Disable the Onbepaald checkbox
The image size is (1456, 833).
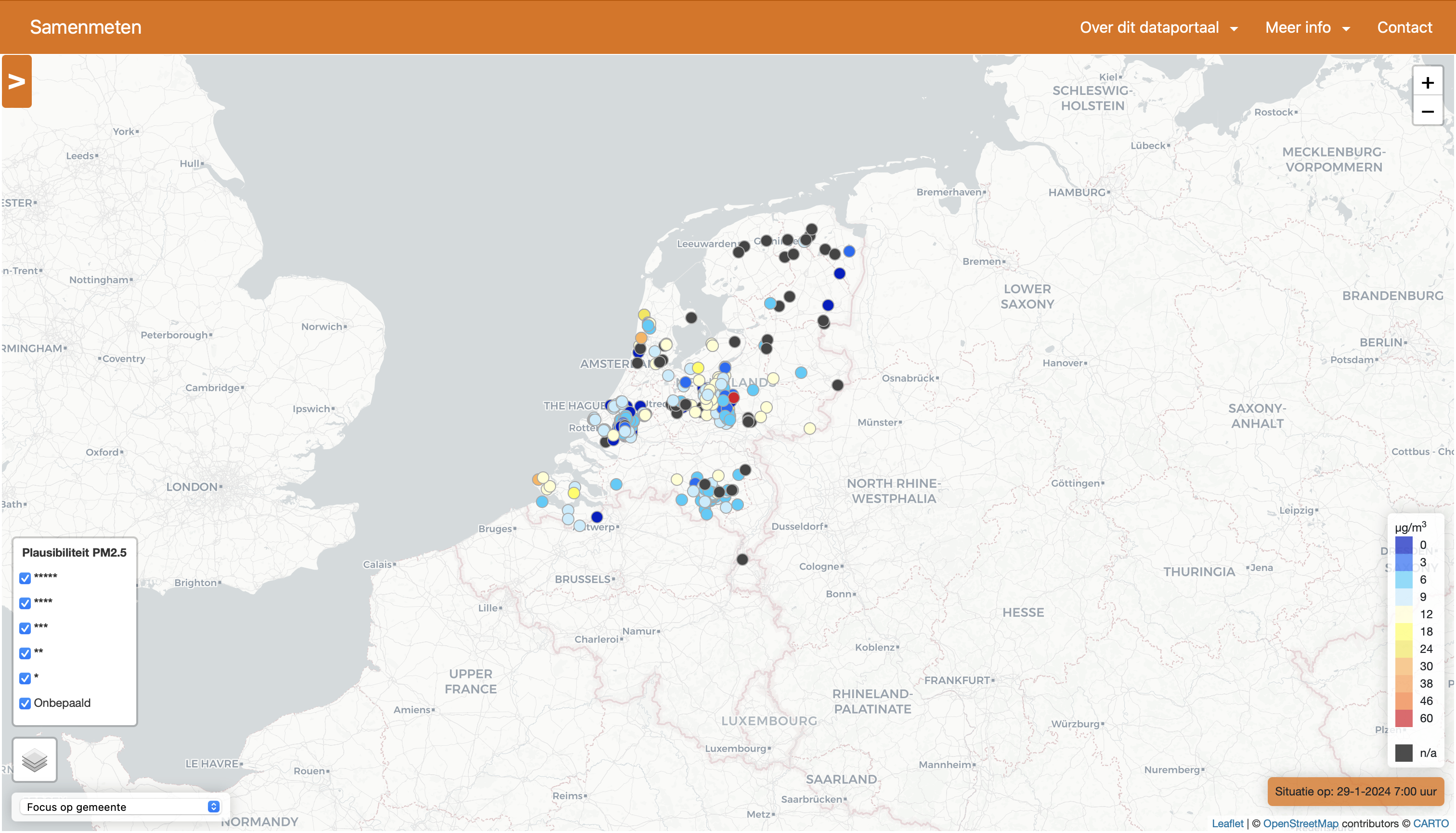(x=25, y=703)
